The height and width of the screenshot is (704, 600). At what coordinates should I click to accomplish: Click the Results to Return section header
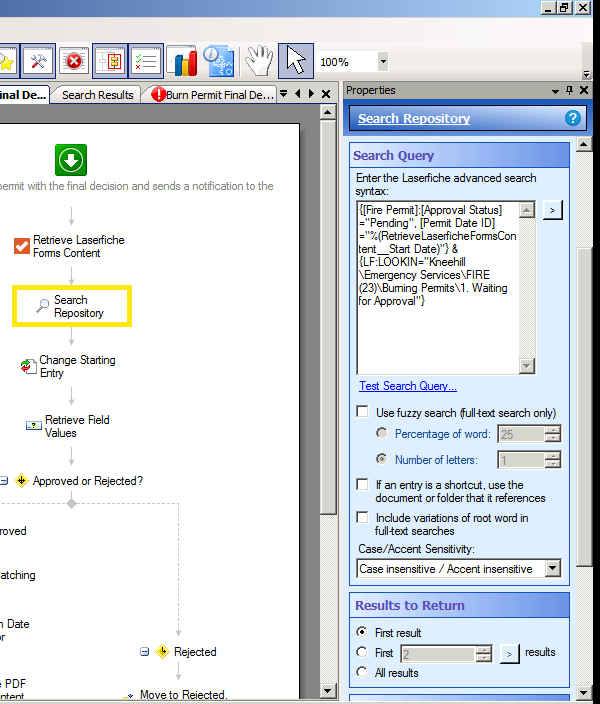point(460,605)
